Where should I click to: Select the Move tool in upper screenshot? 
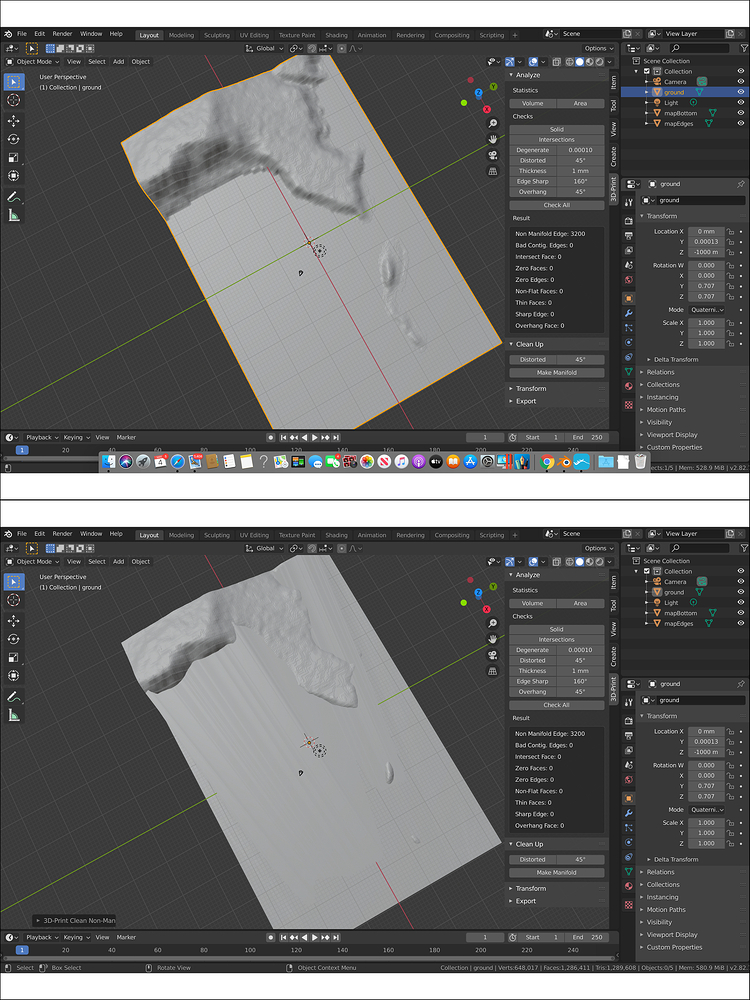click(x=13, y=121)
